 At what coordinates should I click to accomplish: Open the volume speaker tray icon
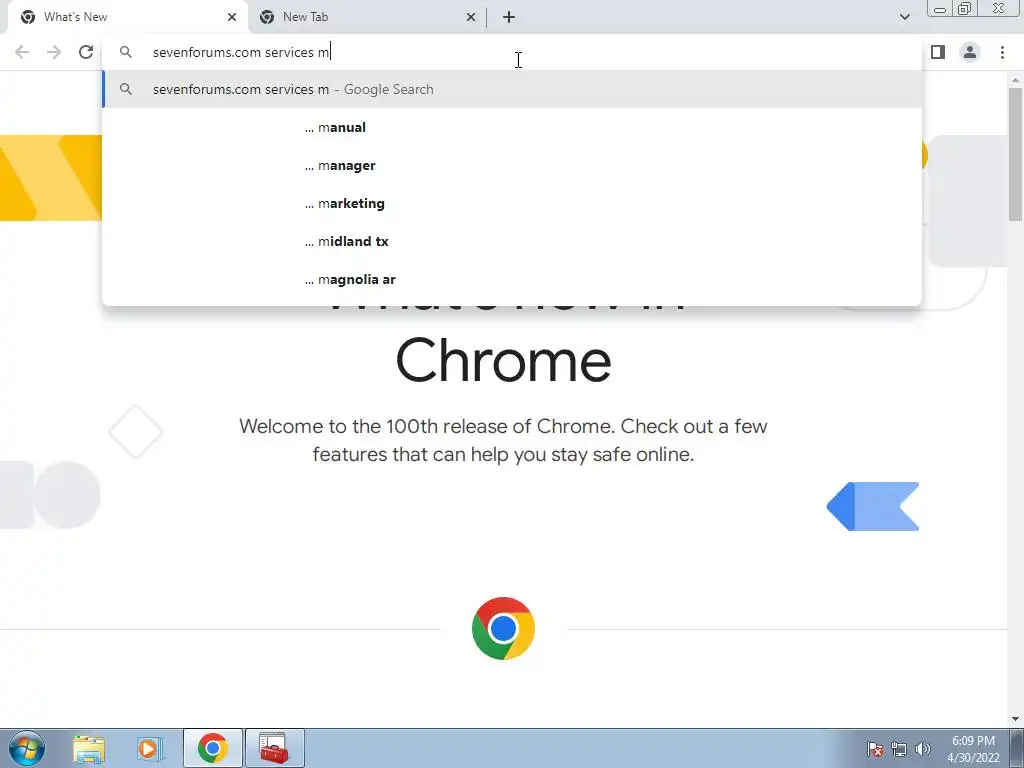(x=923, y=749)
